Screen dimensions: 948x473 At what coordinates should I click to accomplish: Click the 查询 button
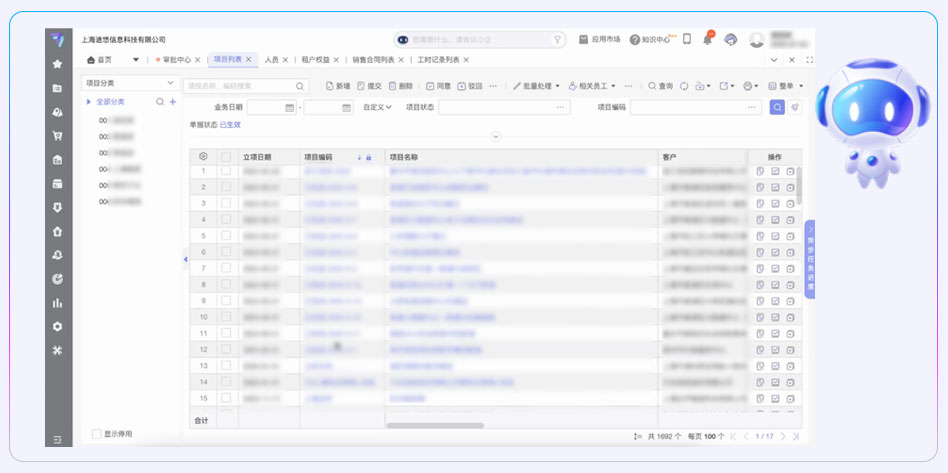pyautogui.click(x=660, y=86)
